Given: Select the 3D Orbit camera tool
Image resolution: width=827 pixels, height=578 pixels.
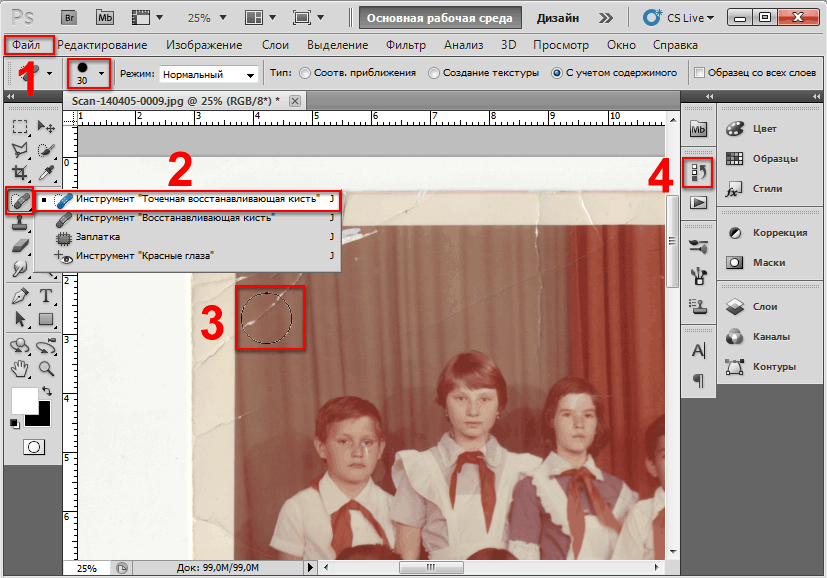Looking at the screenshot, I should coord(46,346).
